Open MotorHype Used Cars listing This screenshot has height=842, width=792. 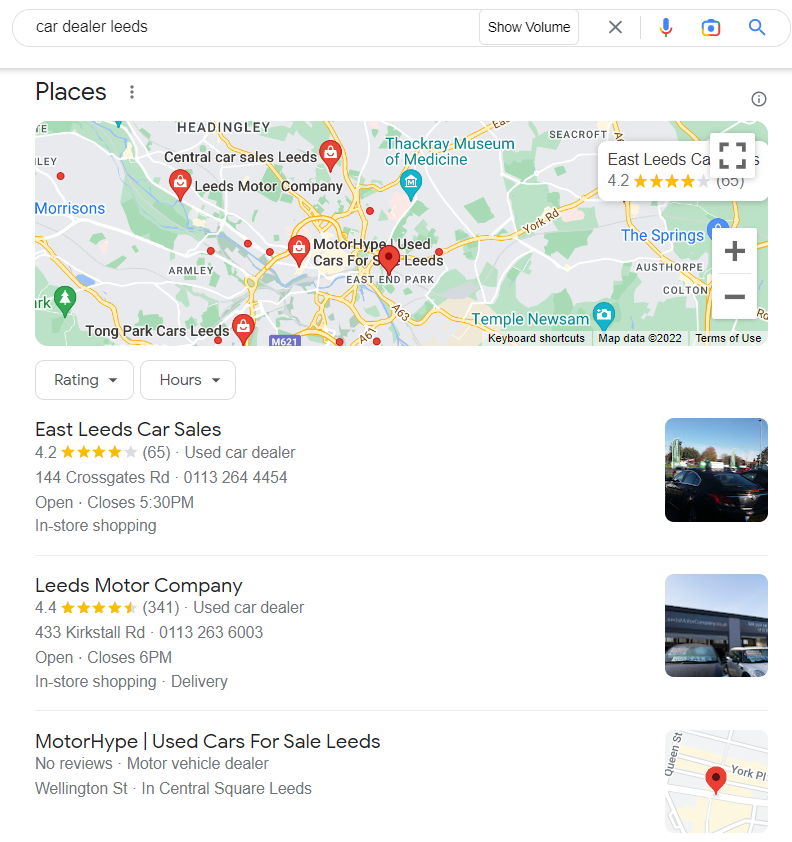point(208,742)
